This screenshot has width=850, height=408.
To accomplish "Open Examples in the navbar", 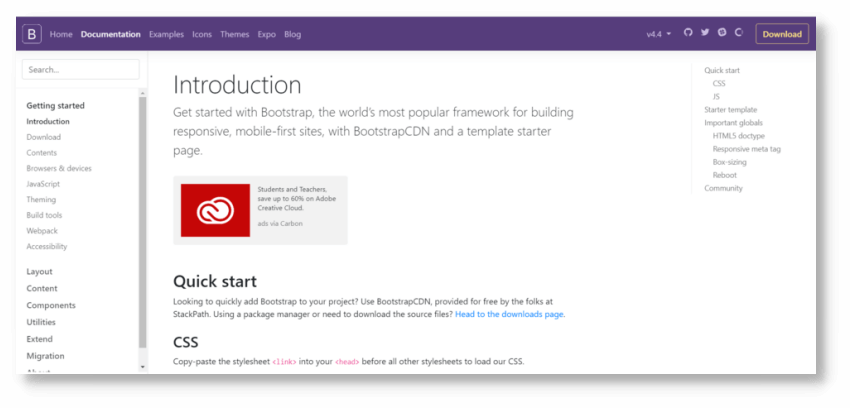I will [166, 34].
